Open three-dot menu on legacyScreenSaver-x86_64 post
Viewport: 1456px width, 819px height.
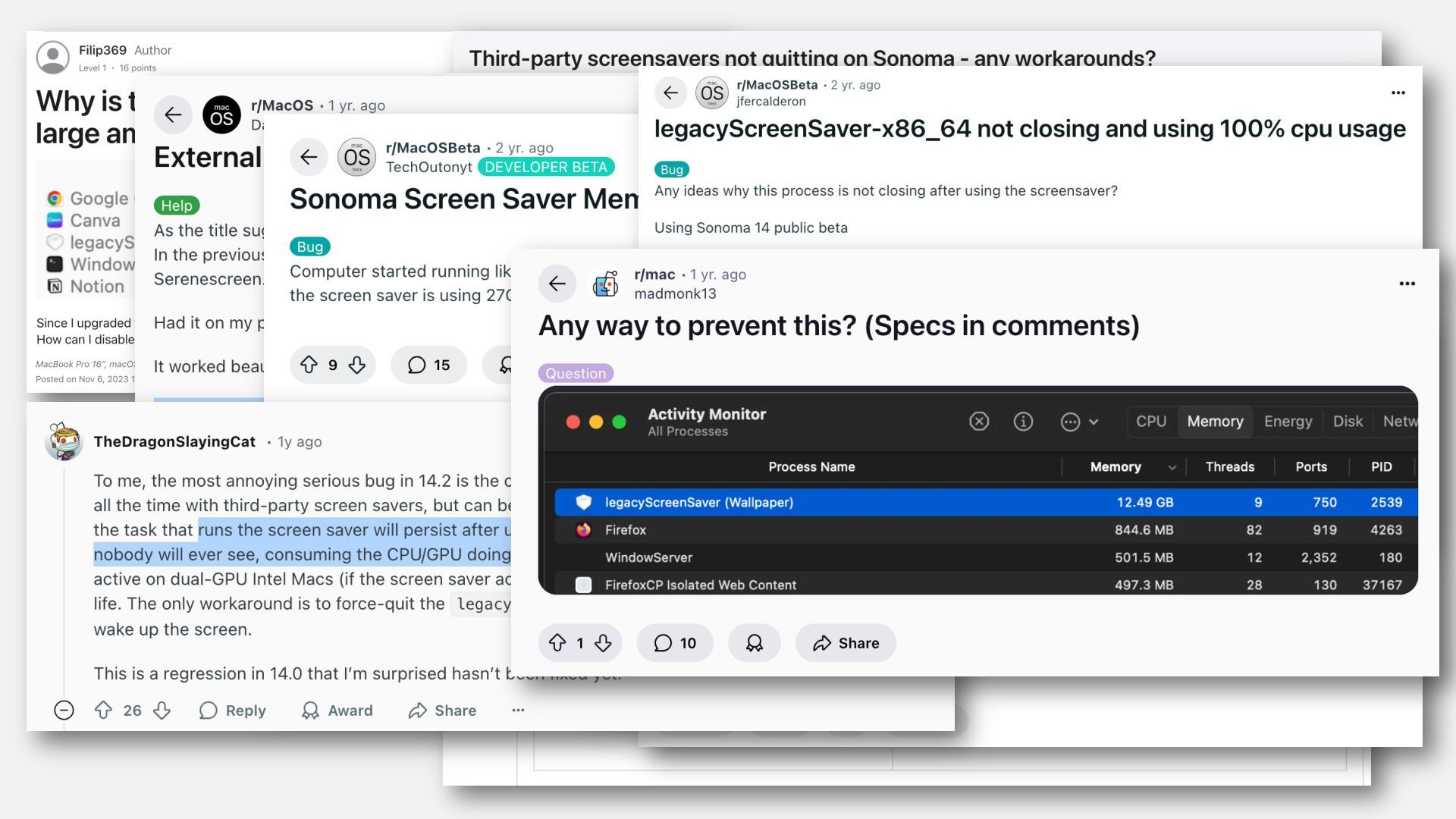[1398, 93]
